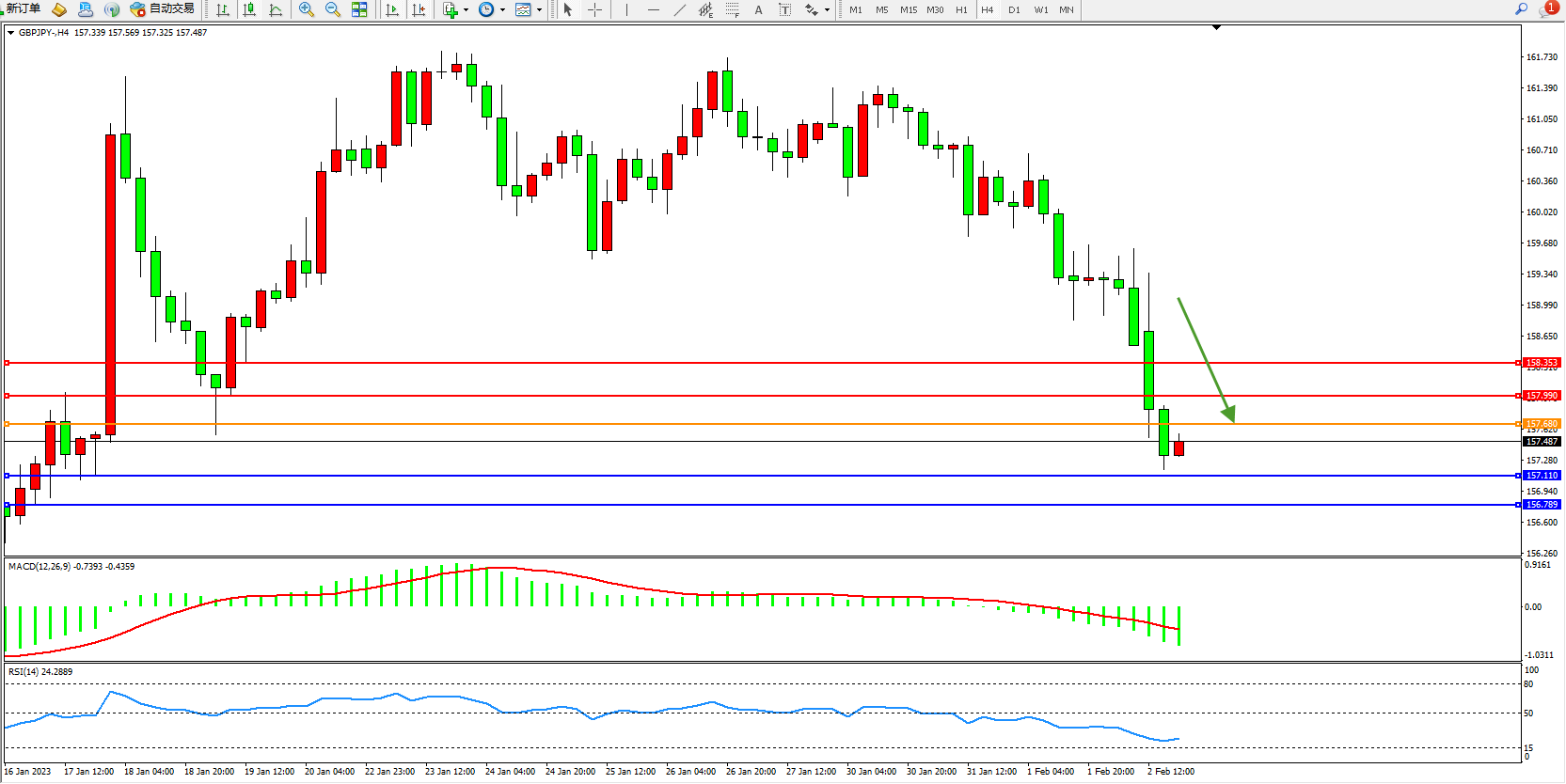Select the Crosshair cursor tool

tap(595, 9)
